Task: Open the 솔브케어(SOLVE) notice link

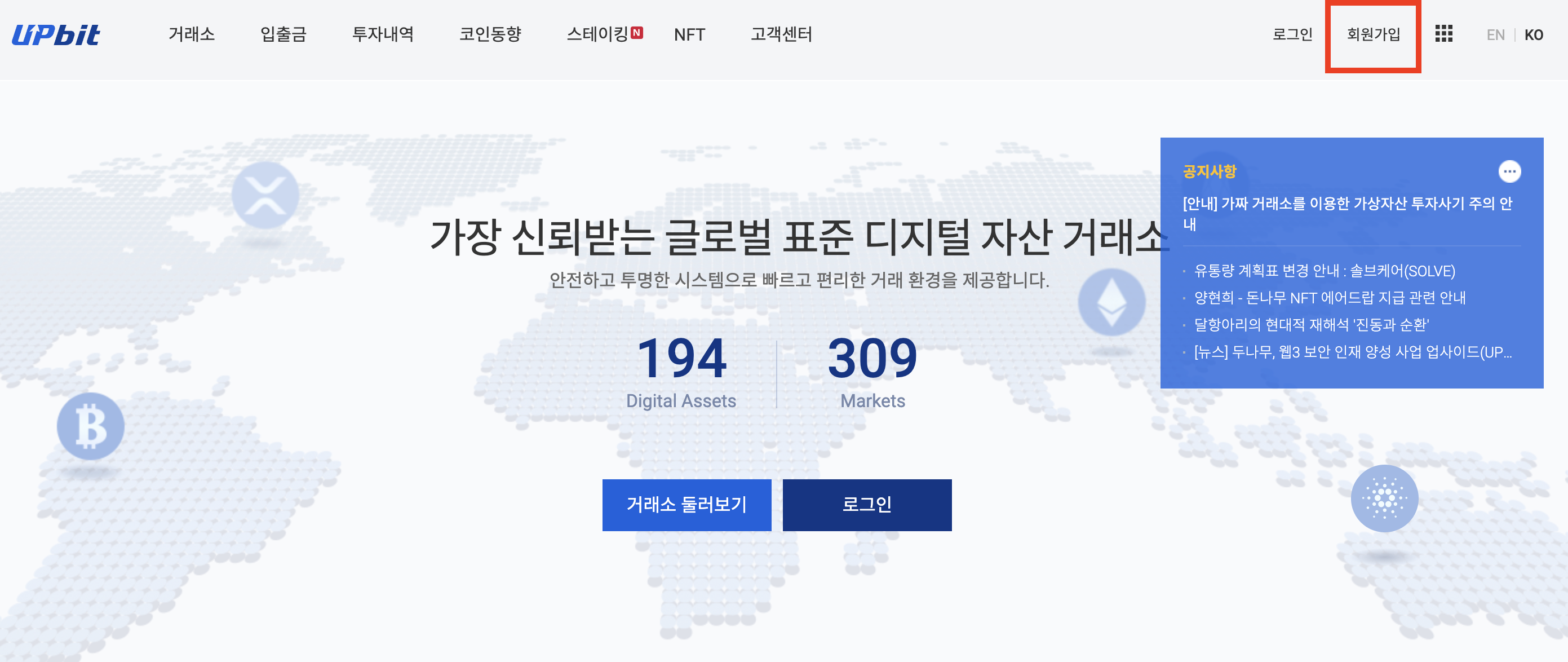Action: pos(1325,271)
